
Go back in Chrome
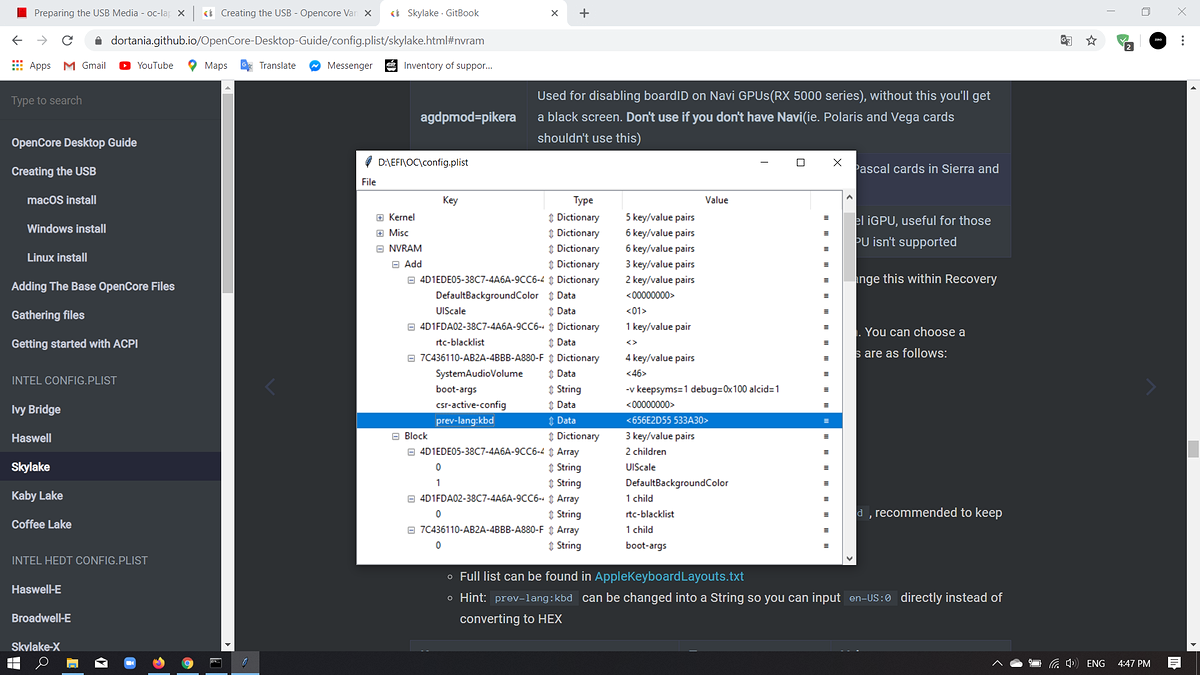(x=17, y=40)
